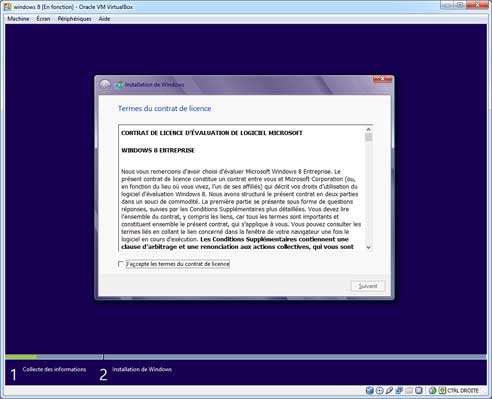Click the VirtualBox window title icon

(x=8, y=7)
